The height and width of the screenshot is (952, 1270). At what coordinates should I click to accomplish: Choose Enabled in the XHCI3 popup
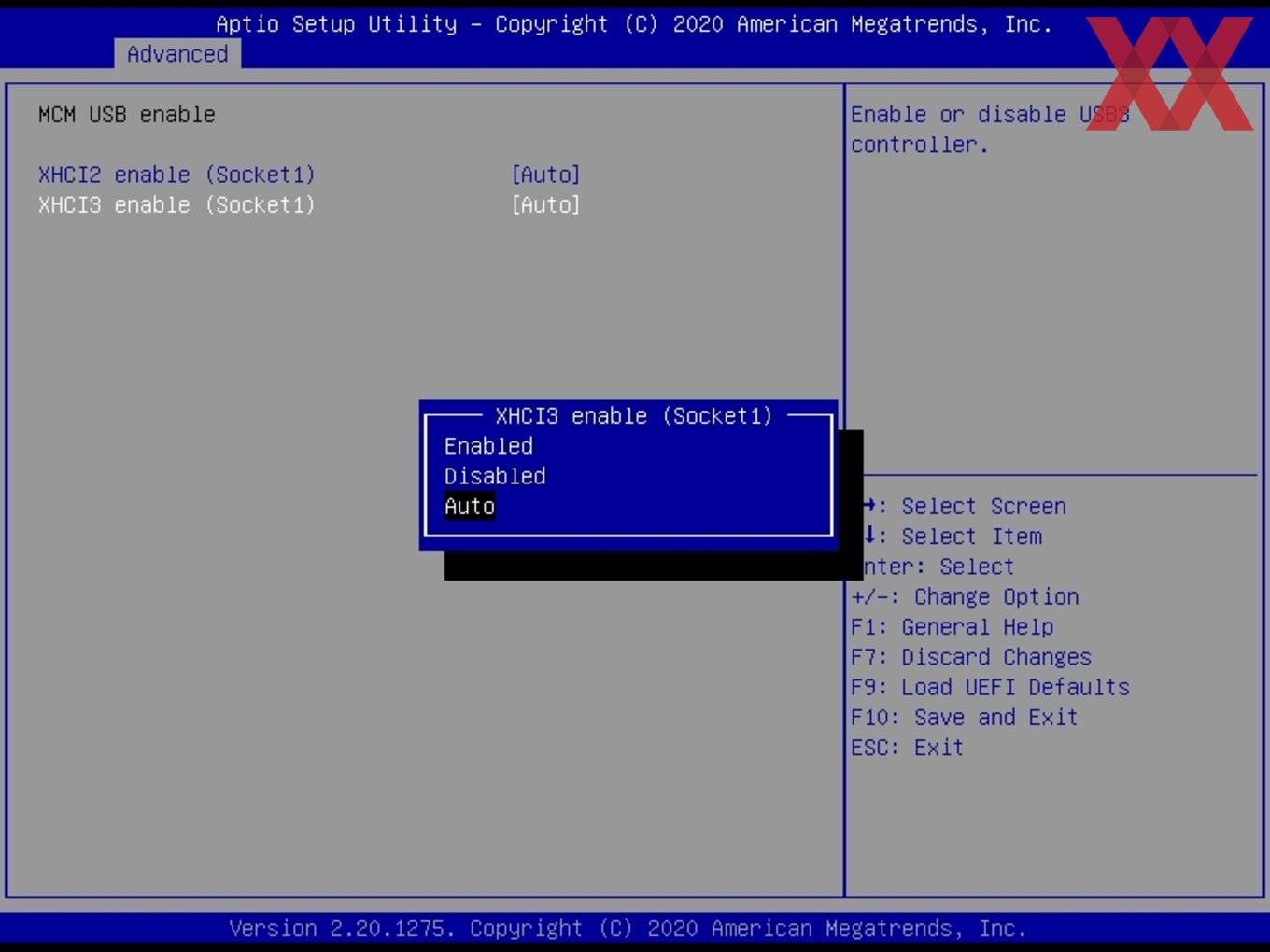[488, 446]
